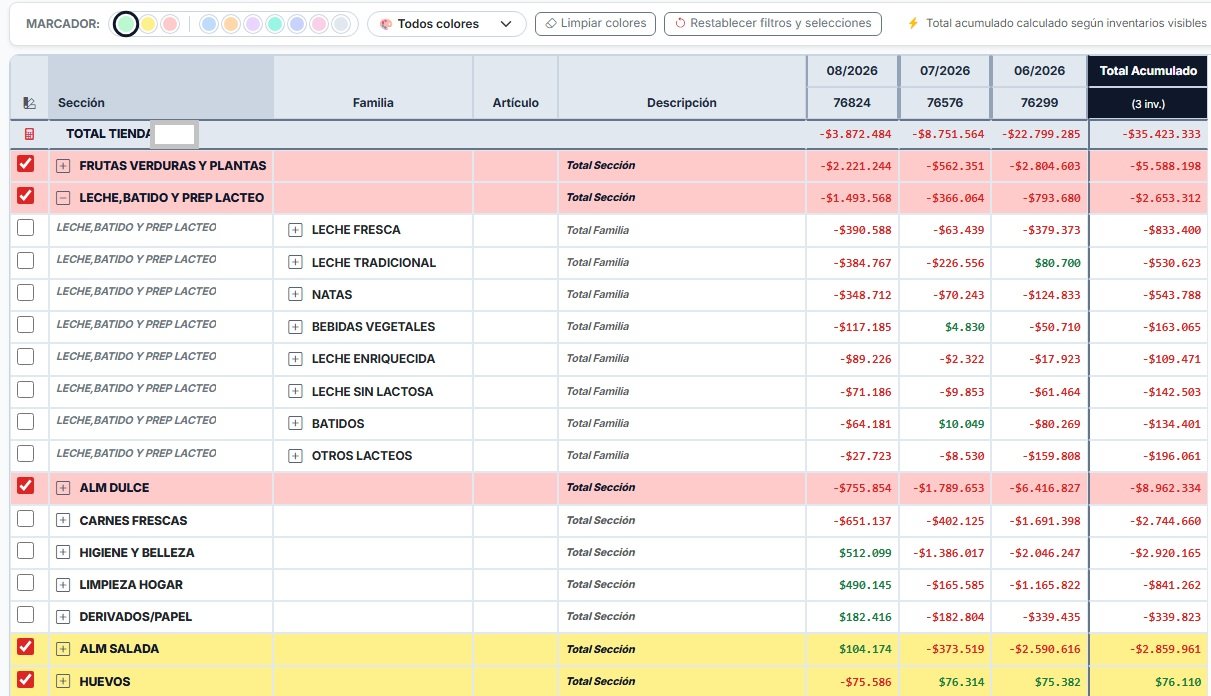
Task: Expand the HIGIENE Y BELLEZA section
Action: click(x=63, y=553)
